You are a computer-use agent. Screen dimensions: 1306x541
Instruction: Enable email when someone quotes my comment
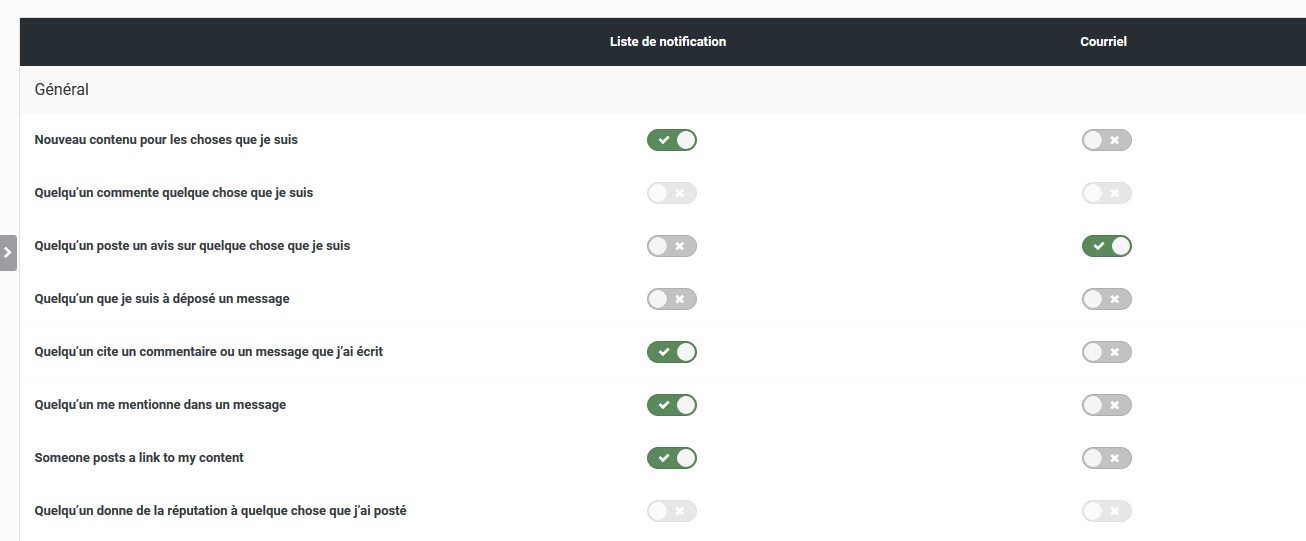click(1106, 352)
